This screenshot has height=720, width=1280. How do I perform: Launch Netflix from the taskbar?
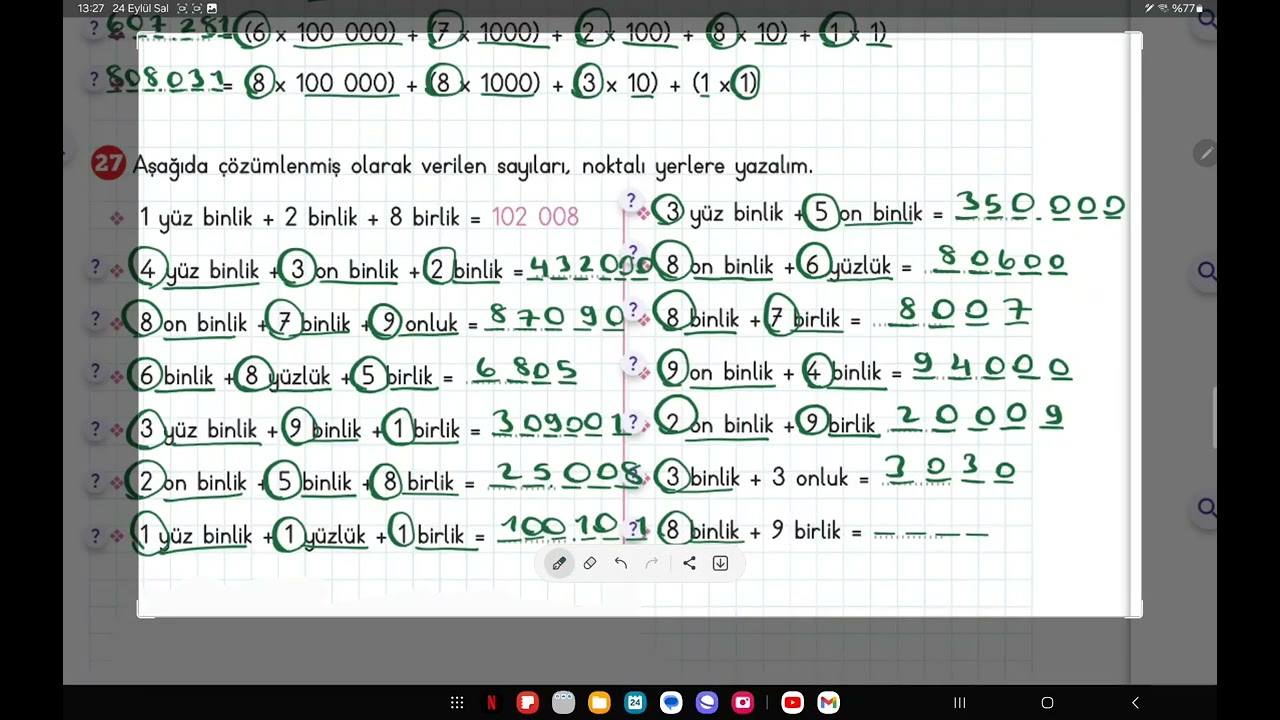point(491,703)
